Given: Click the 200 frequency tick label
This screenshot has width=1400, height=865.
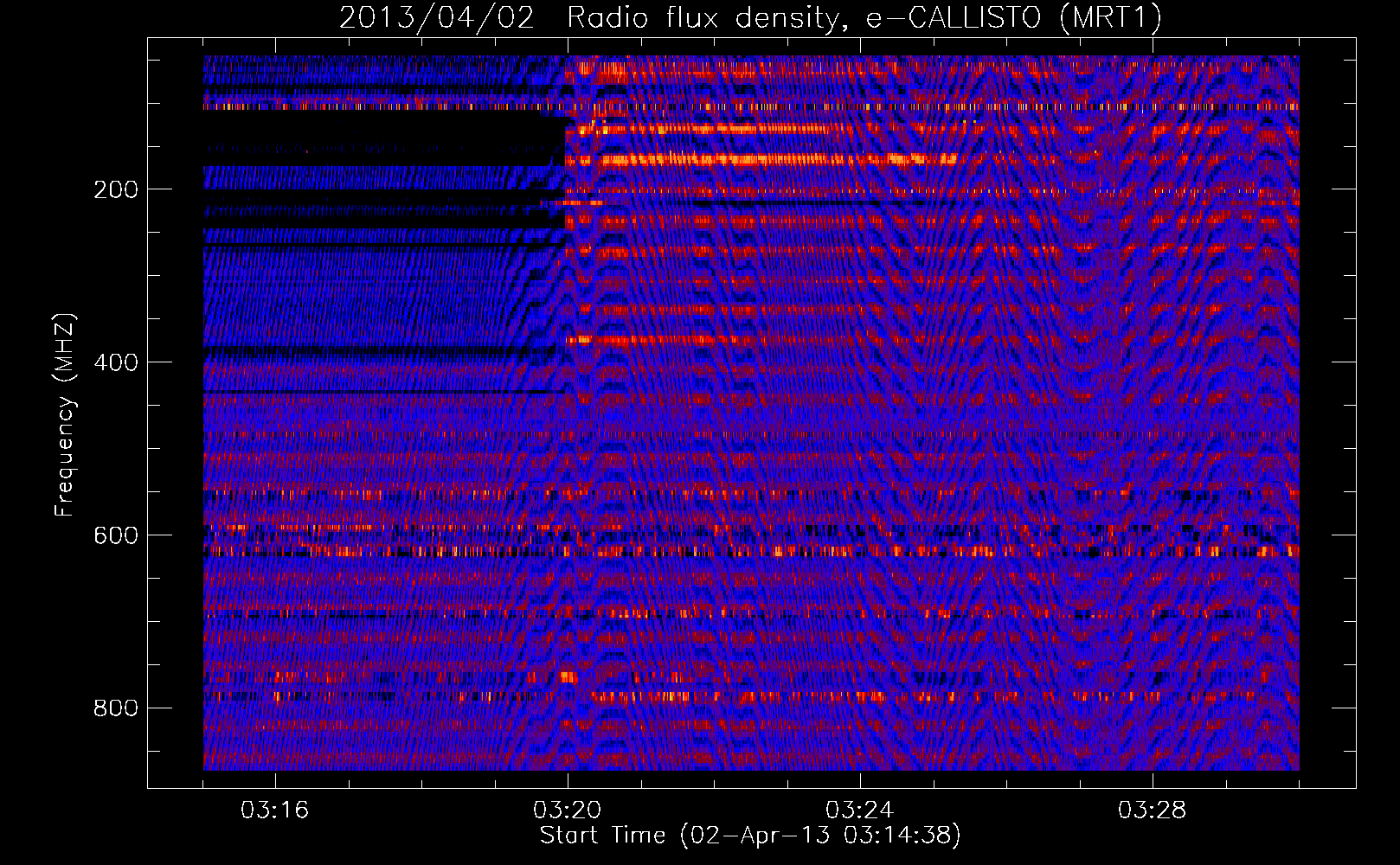Looking at the screenshot, I should coord(115,189).
